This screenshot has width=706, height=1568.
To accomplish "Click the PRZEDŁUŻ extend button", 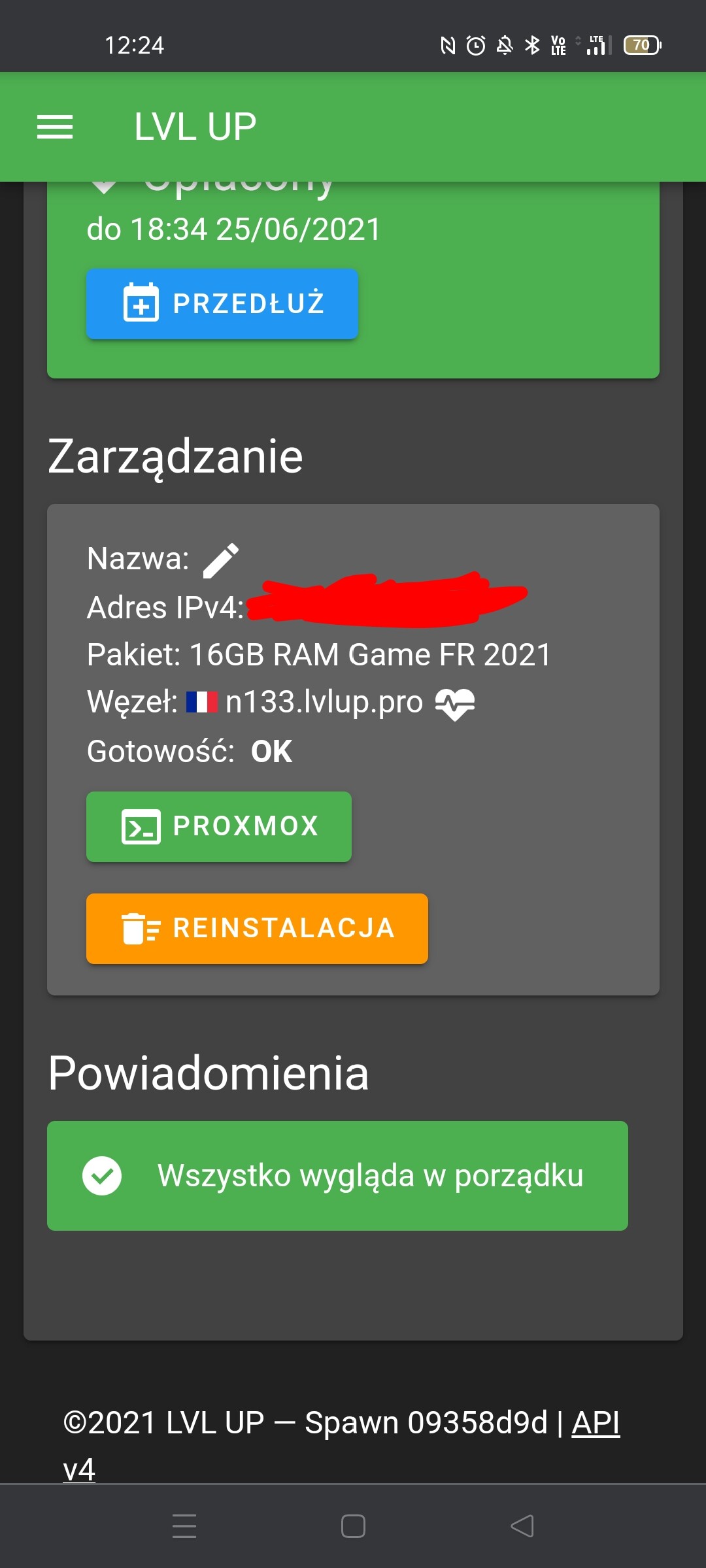I will [222, 304].
